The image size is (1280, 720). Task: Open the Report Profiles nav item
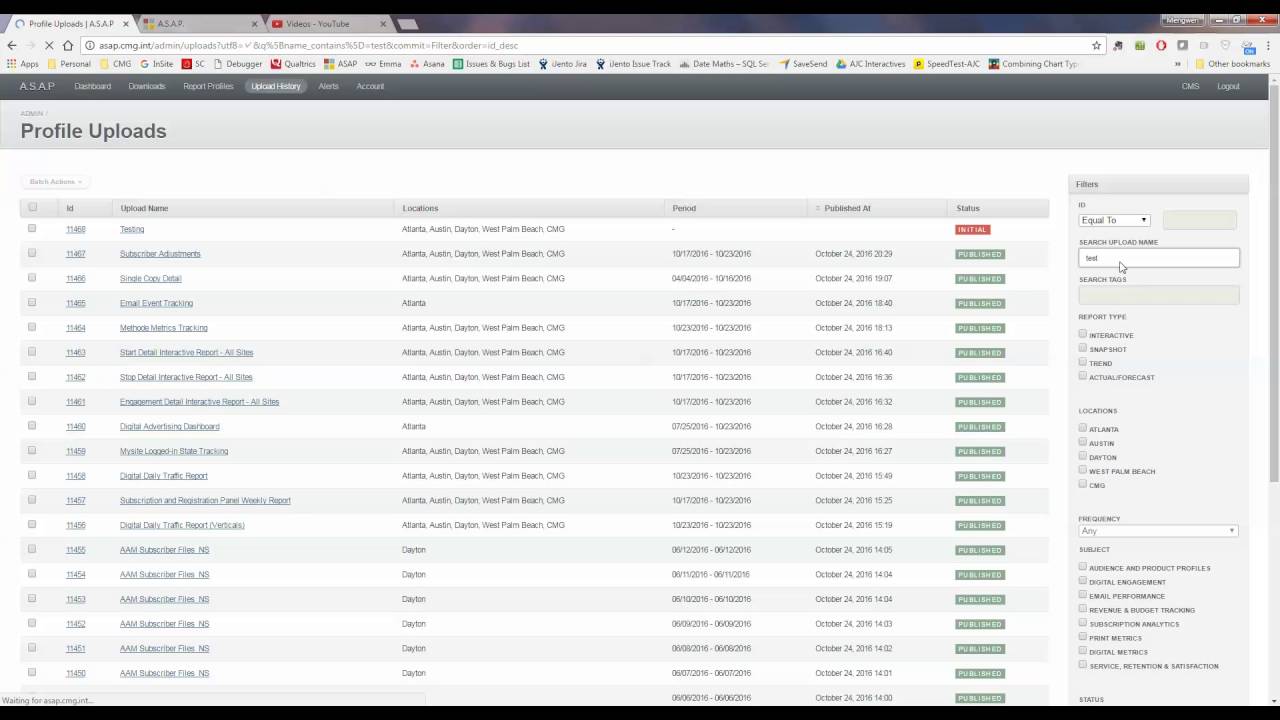[208, 86]
